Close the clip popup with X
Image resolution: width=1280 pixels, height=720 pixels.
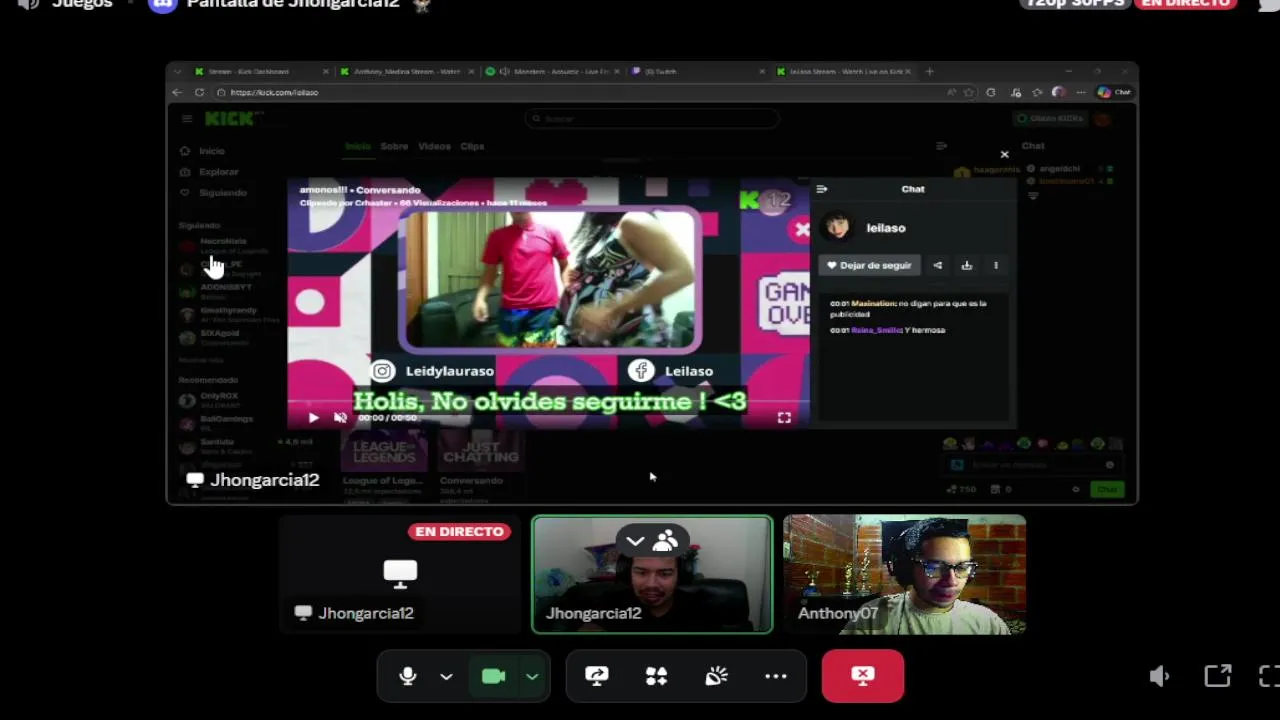click(1004, 155)
